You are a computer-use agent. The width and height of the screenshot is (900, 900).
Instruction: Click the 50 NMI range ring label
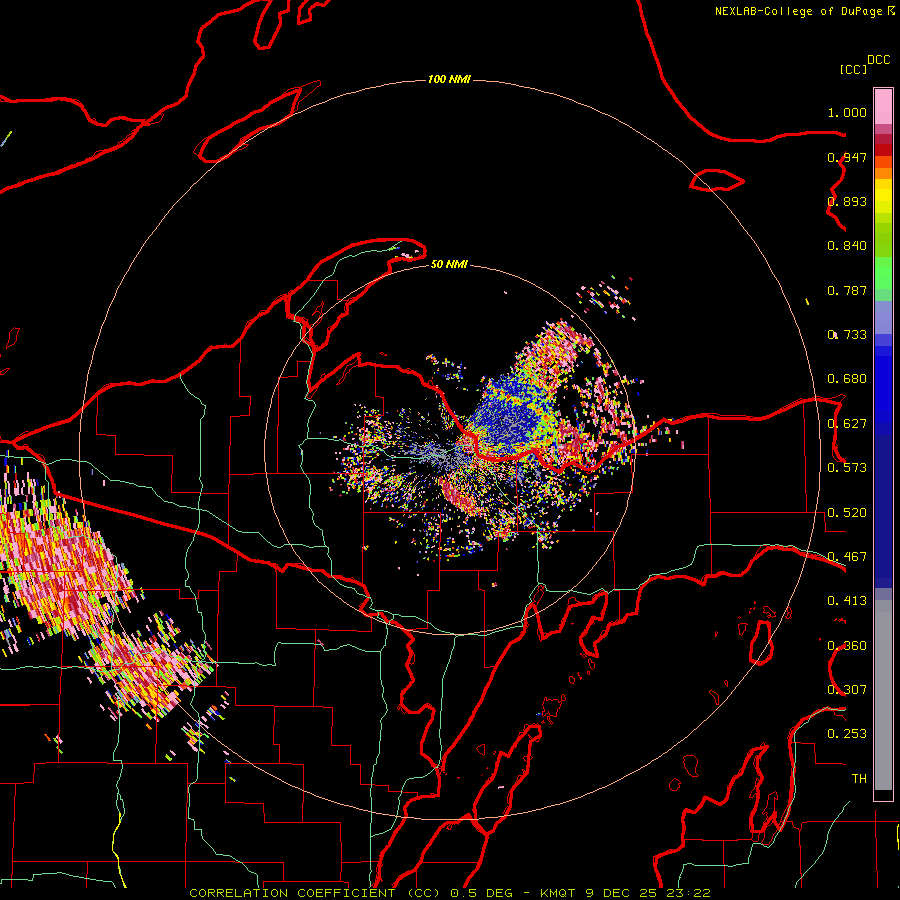(x=449, y=264)
